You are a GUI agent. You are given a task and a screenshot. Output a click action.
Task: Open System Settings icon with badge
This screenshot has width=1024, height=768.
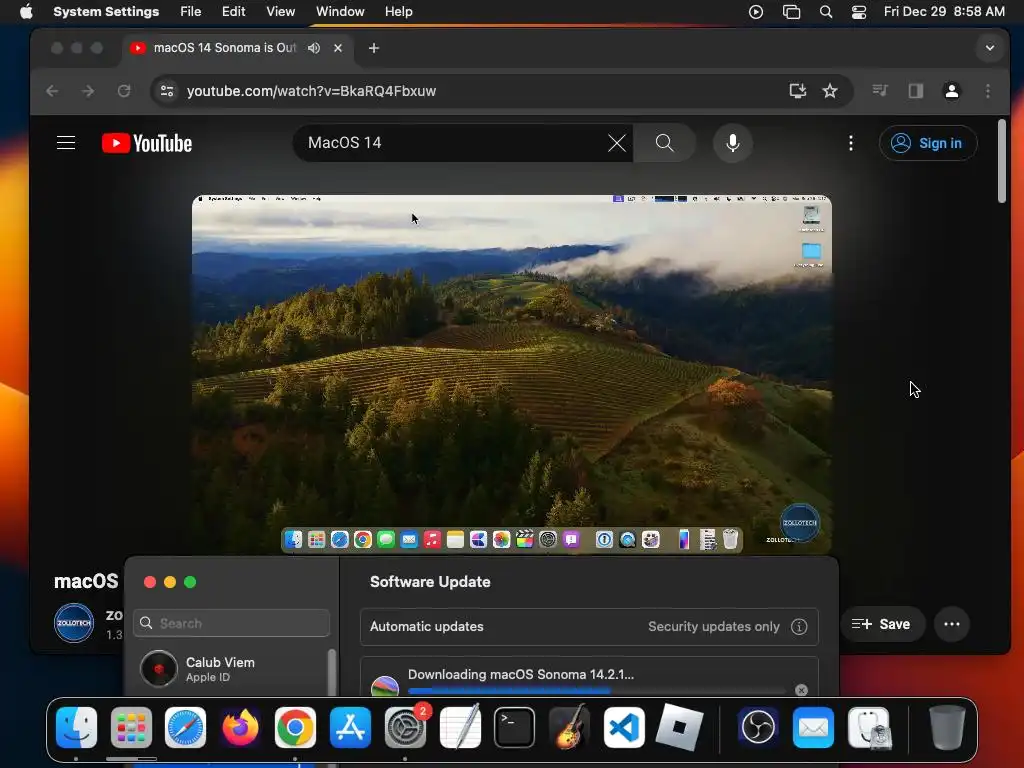[x=405, y=728]
